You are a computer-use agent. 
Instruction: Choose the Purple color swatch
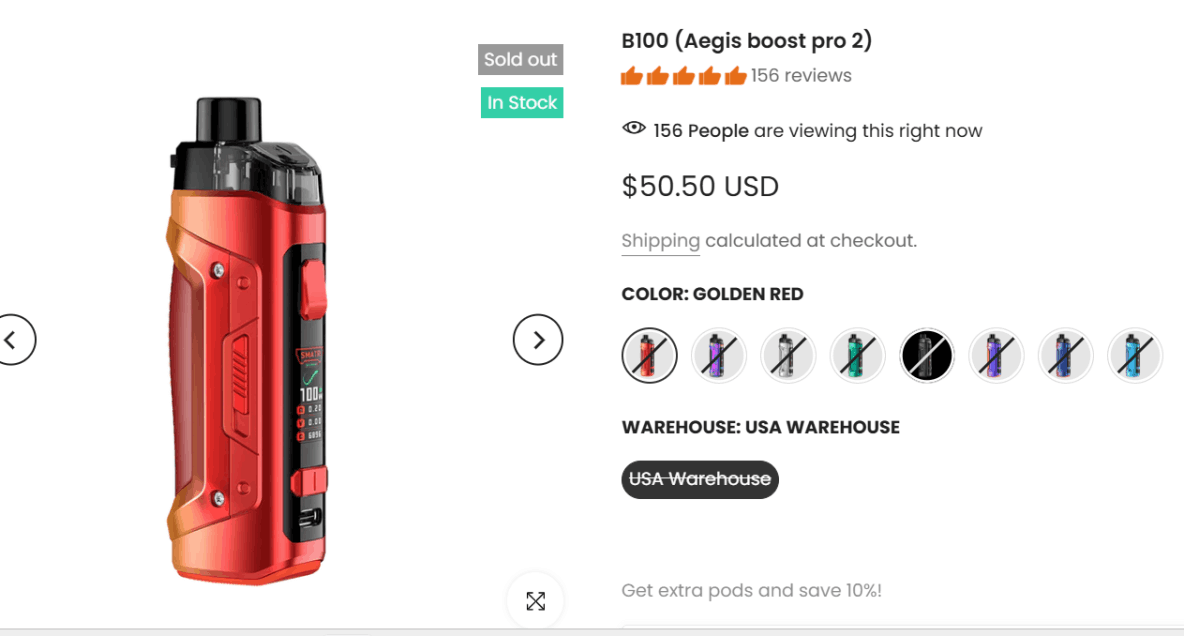(x=719, y=355)
